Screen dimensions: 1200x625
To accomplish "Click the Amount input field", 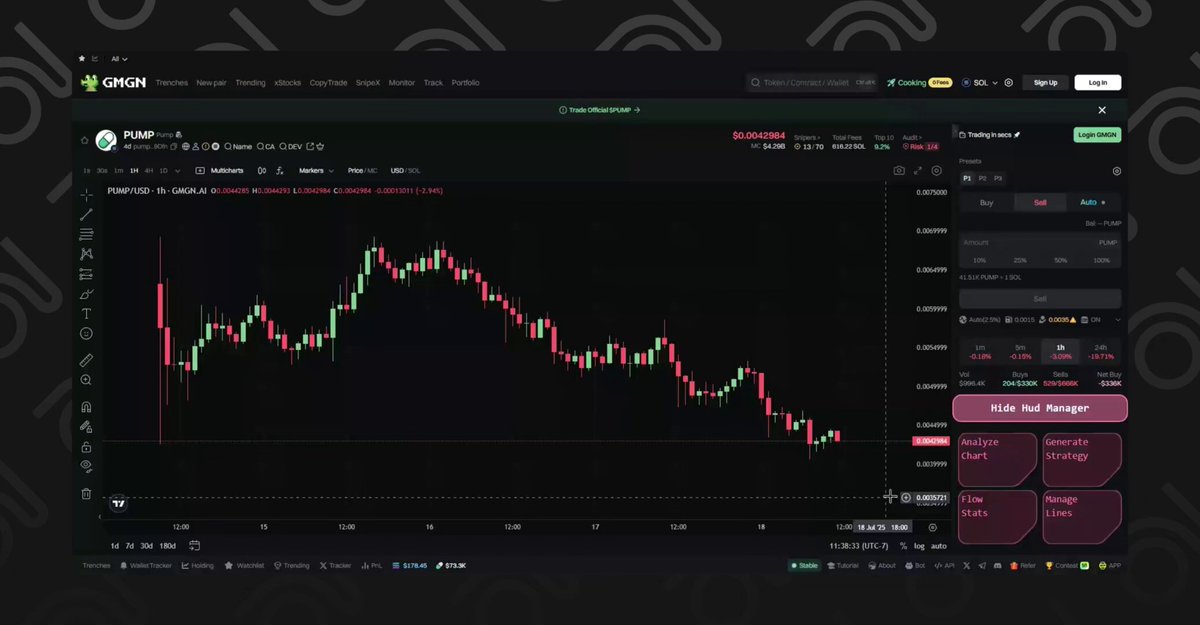I will [1040, 242].
